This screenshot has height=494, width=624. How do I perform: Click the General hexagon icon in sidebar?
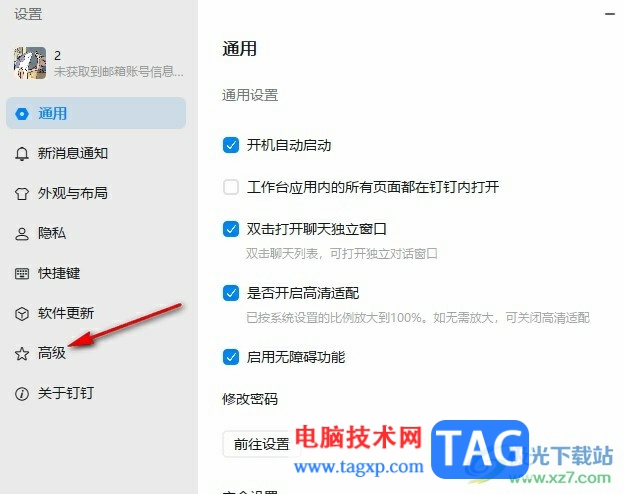(22, 114)
